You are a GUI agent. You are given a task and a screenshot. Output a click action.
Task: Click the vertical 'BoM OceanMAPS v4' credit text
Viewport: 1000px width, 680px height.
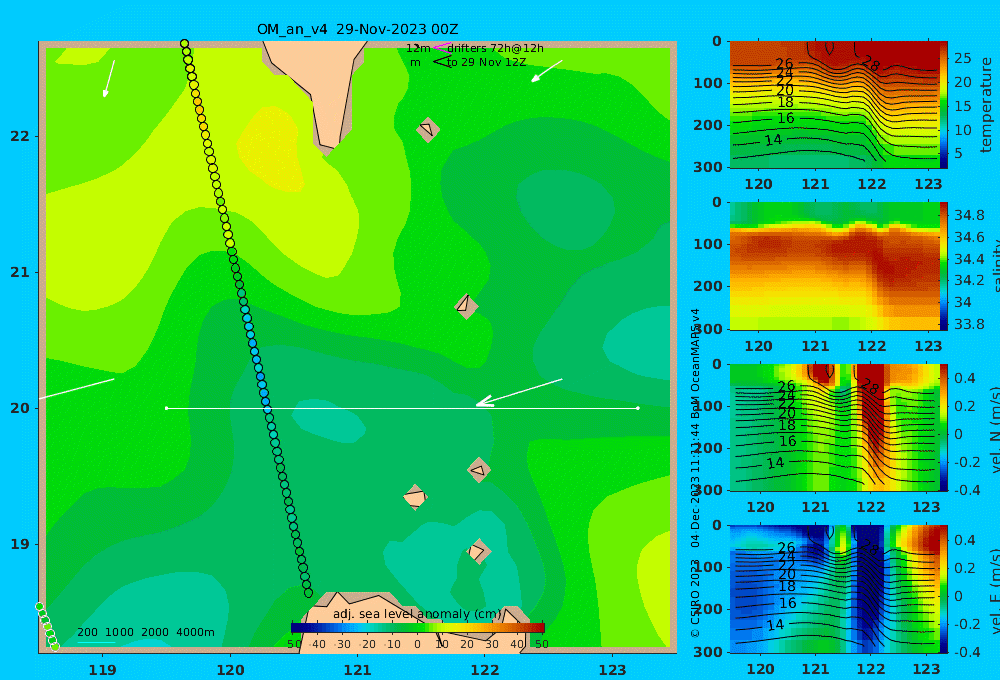point(695,364)
